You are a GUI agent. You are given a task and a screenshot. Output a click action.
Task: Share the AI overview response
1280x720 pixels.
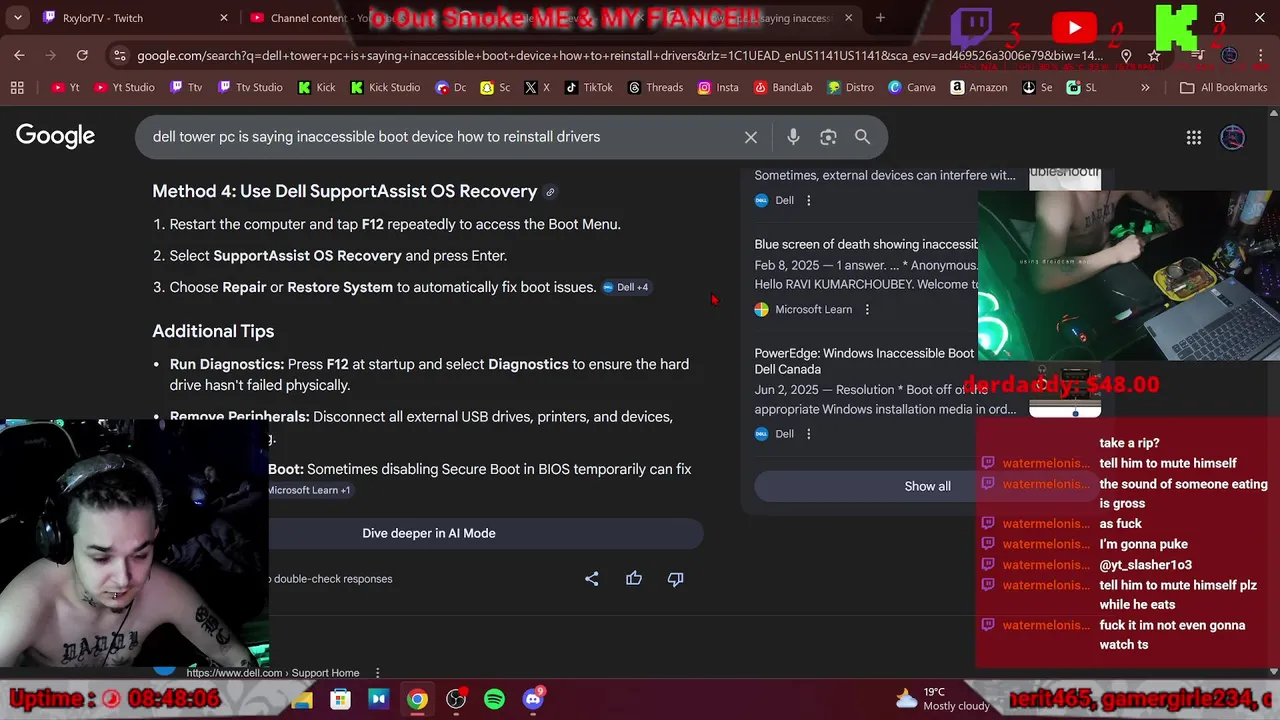[x=592, y=578]
